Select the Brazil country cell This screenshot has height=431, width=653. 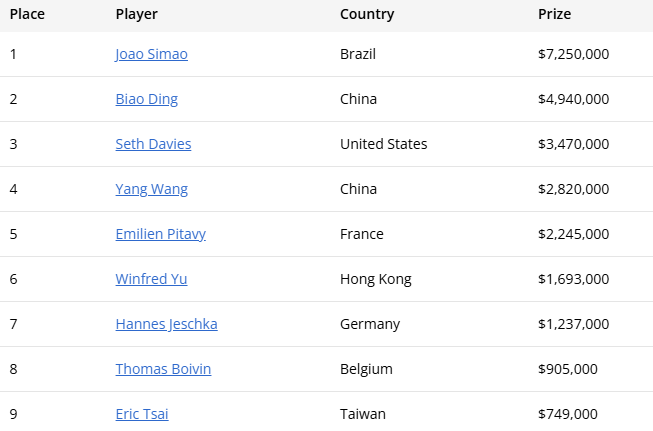click(x=358, y=54)
